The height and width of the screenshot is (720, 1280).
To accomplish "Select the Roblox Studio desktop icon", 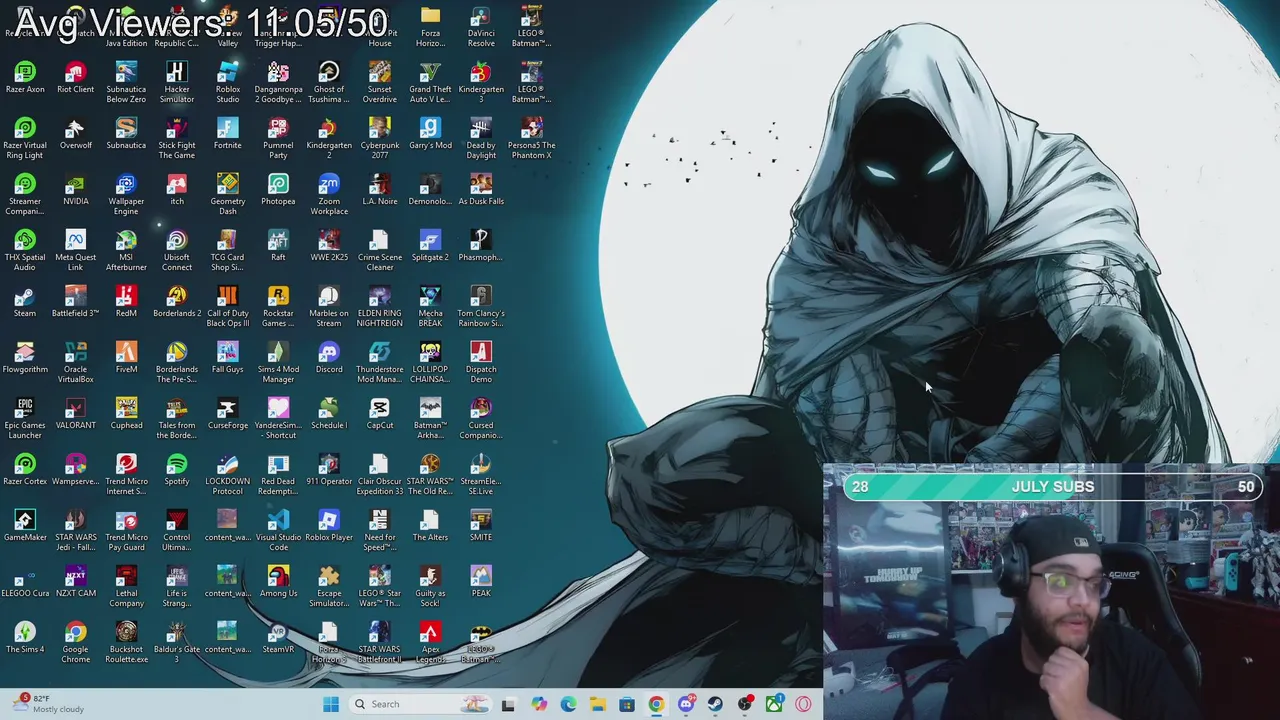I will click(228, 83).
